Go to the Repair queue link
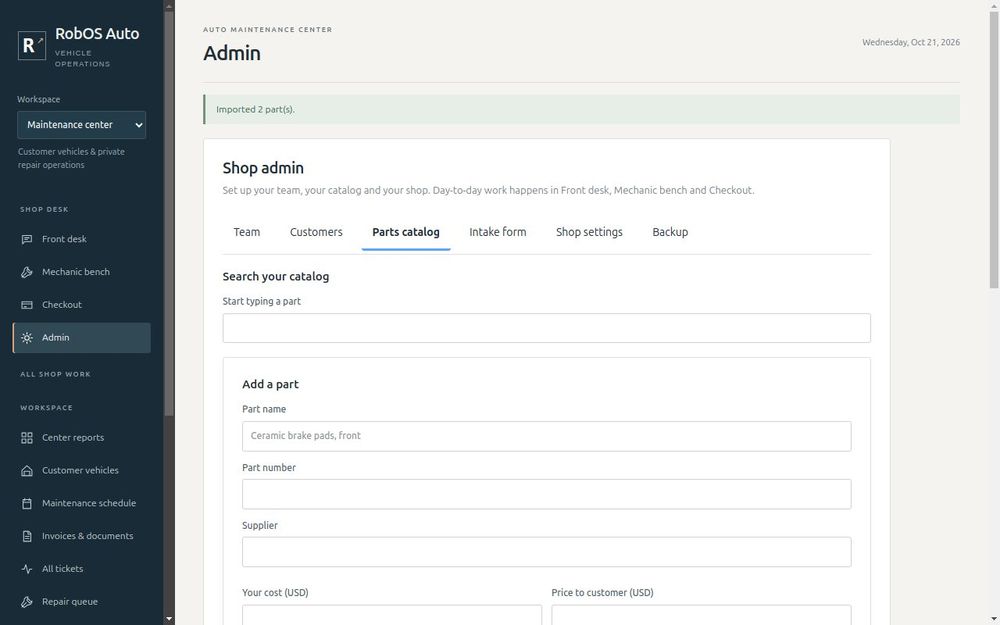Viewport: 1000px width, 625px height. tap(82, 602)
